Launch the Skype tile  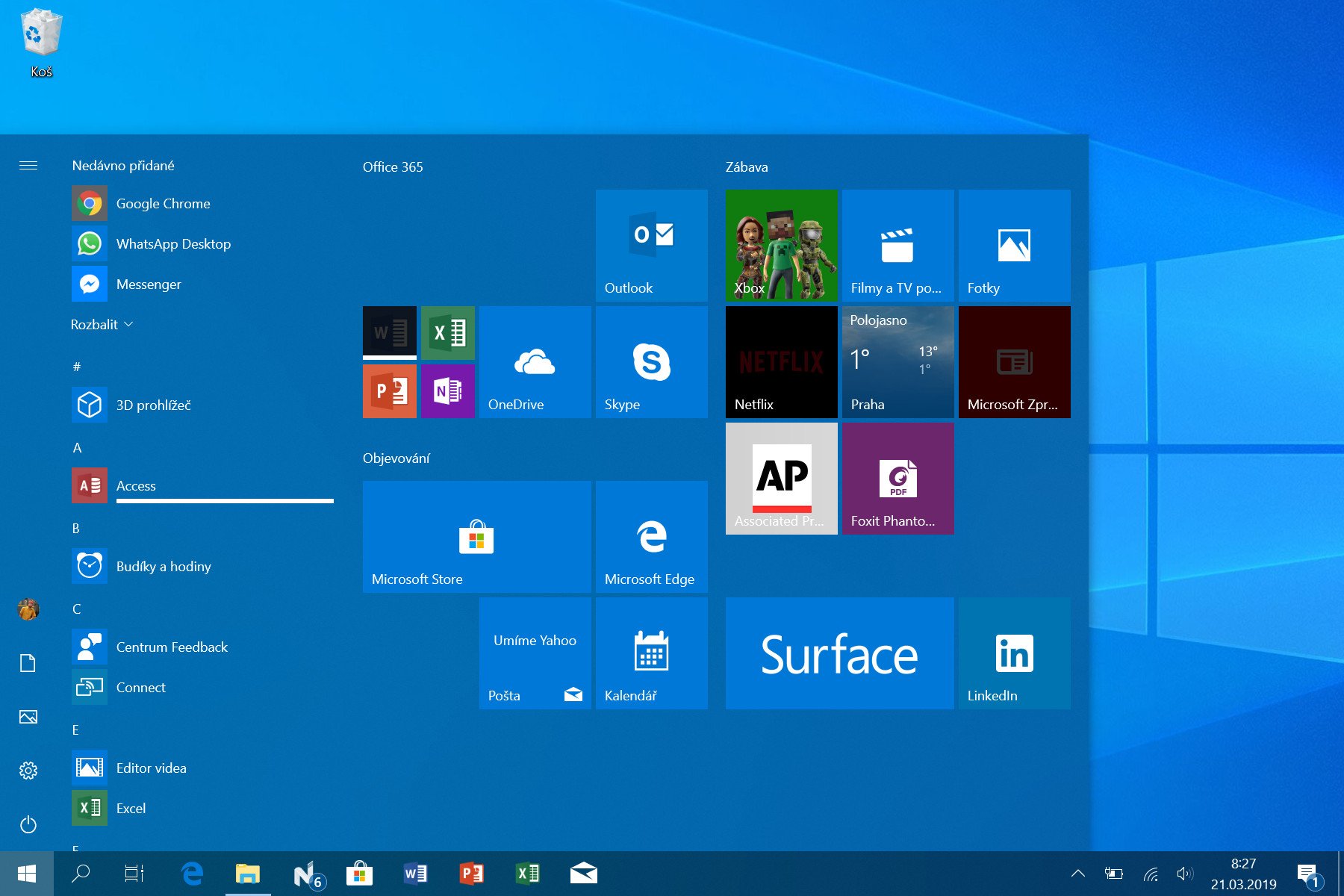tap(651, 361)
